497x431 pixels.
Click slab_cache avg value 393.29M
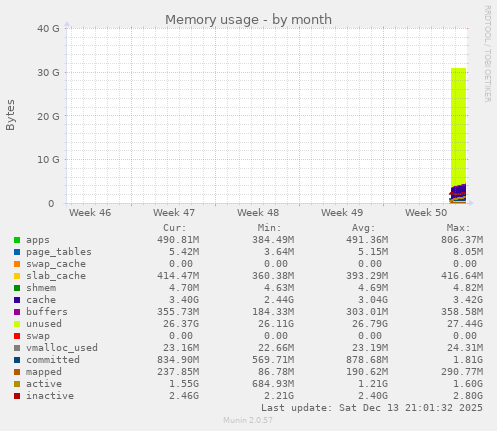(x=367, y=276)
